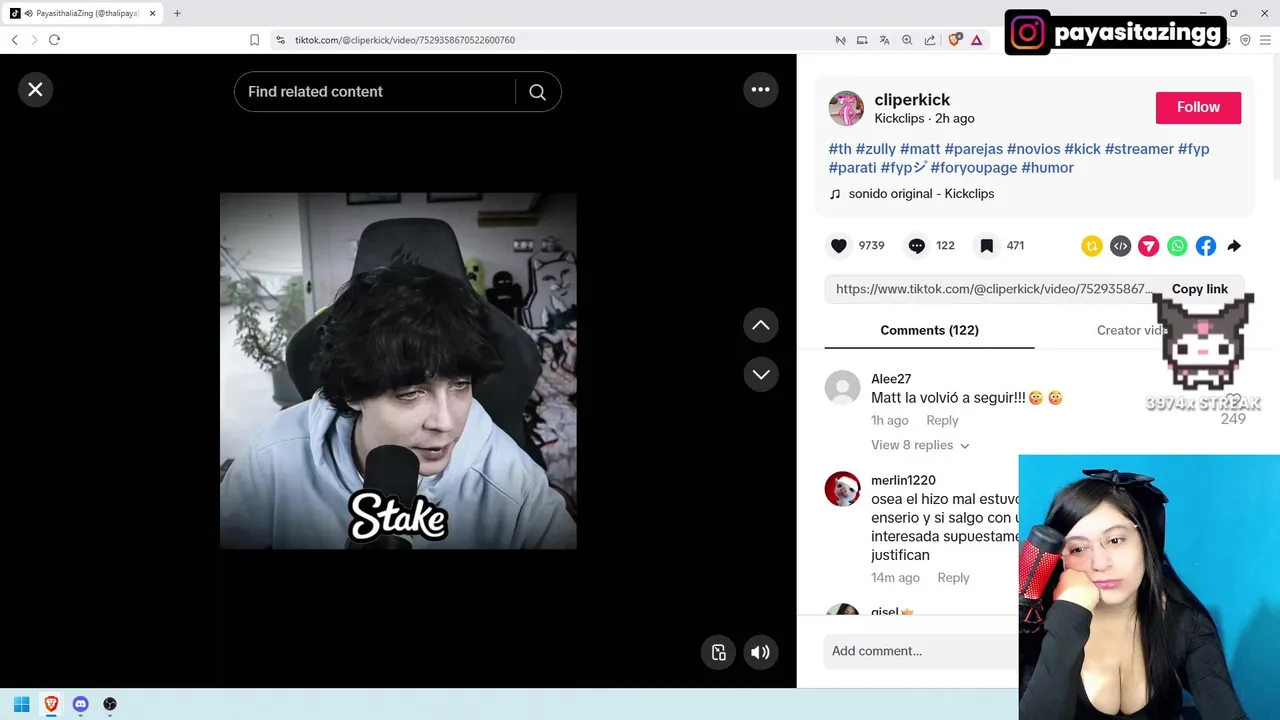Screen dimensions: 1280x720
Task: Like the video with the heart icon
Action: 839,246
